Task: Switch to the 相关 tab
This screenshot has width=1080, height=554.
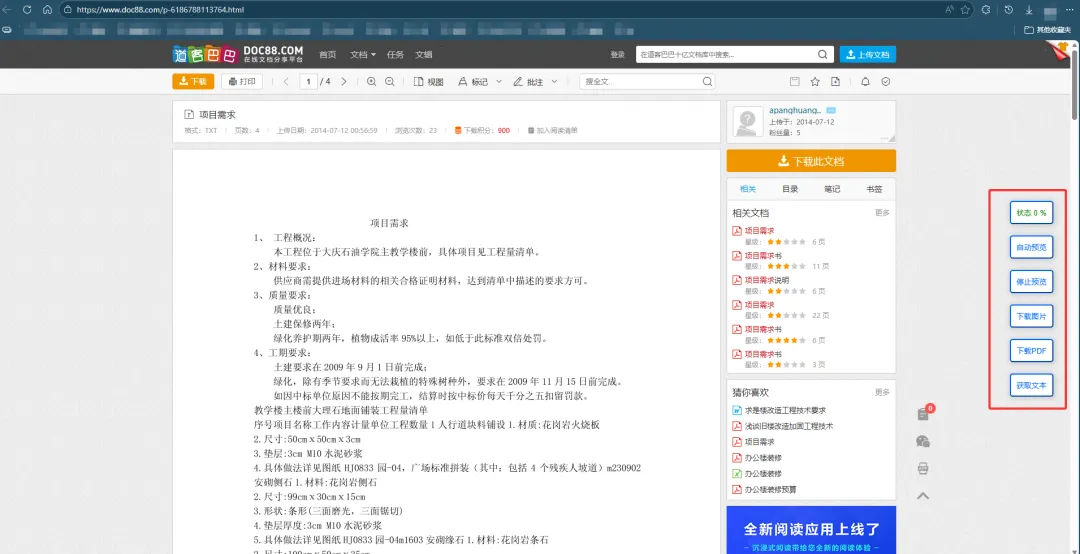Action: (x=747, y=189)
